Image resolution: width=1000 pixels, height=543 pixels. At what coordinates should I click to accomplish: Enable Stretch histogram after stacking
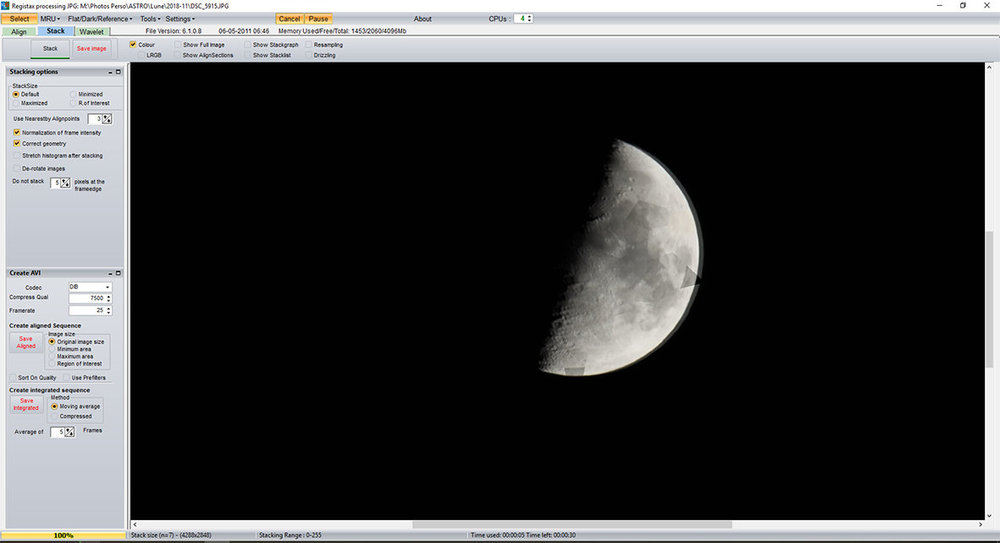pos(16,156)
